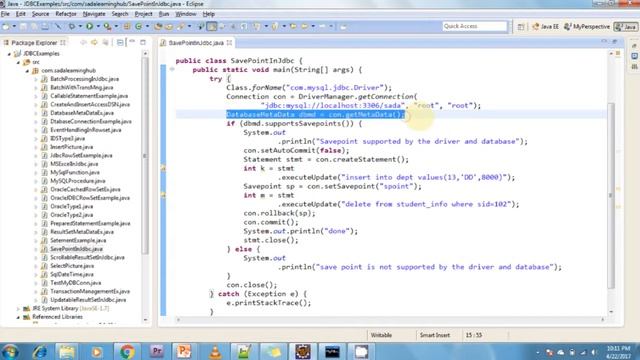Select the SavePointInJdbc.java editor tab
This screenshot has height=360, width=640.
tap(196, 42)
